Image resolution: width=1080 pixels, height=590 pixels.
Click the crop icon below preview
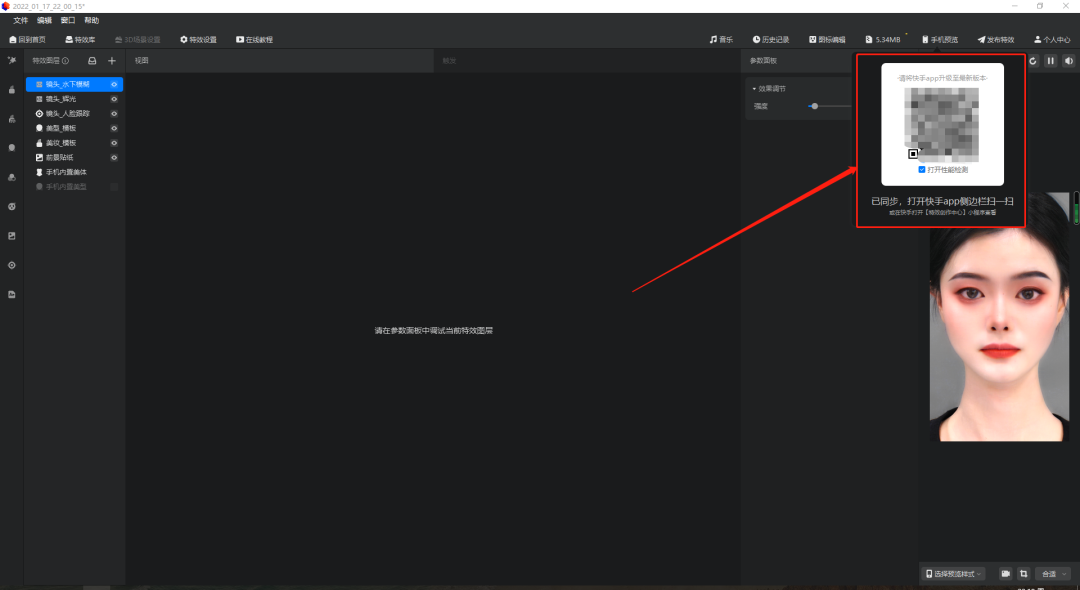point(1023,574)
